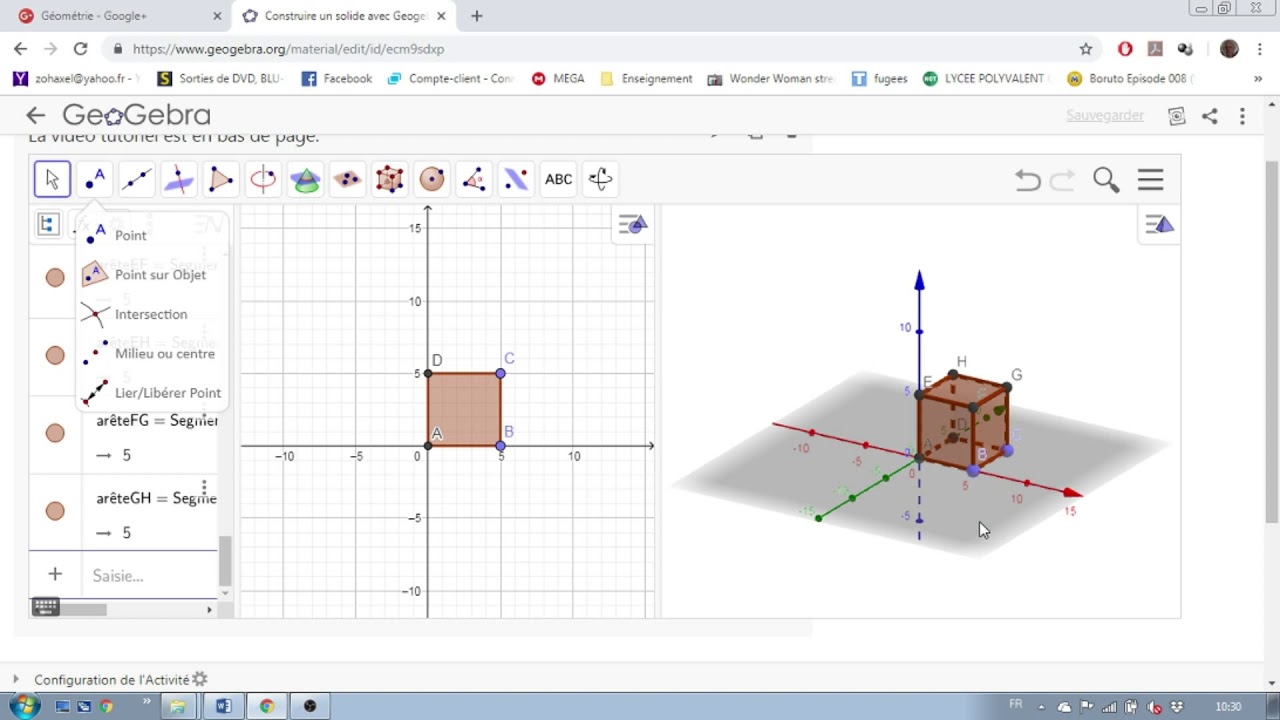1280x720 pixels.
Task: Click the algebra panel vertical scrollbar
Action: click(225, 561)
